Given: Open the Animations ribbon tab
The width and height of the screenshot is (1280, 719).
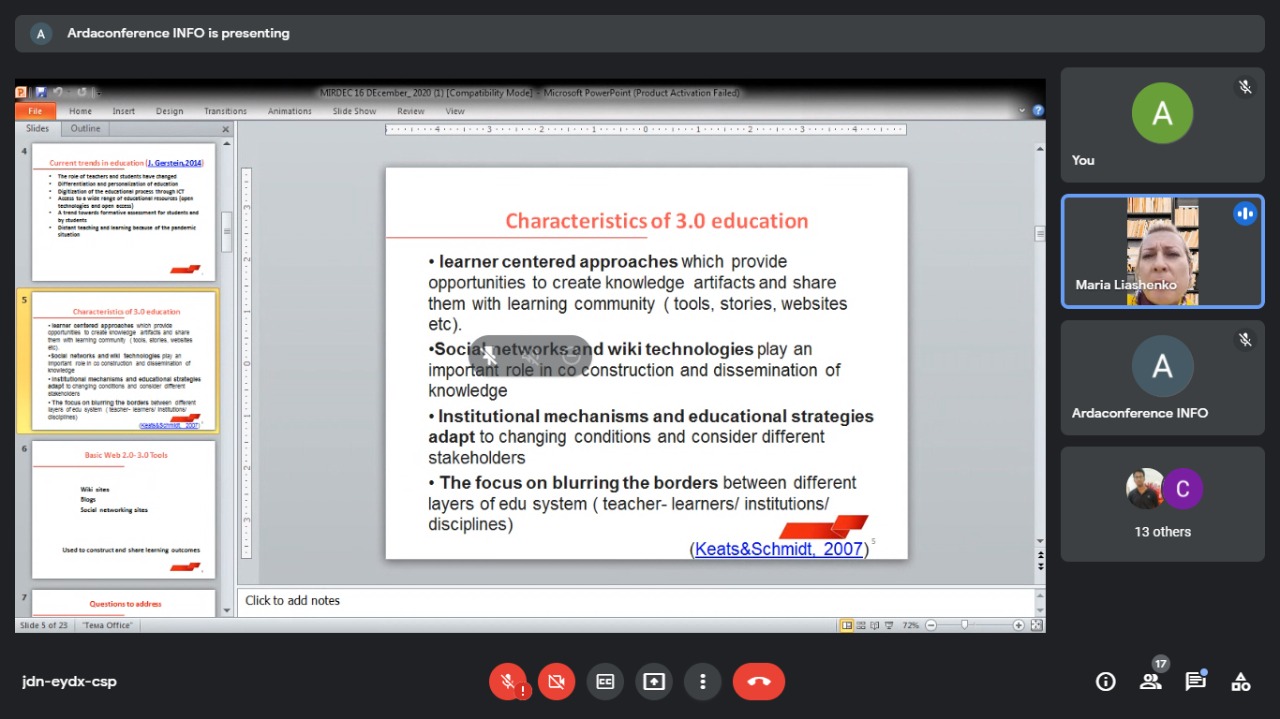Looking at the screenshot, I should click(290, 111).
